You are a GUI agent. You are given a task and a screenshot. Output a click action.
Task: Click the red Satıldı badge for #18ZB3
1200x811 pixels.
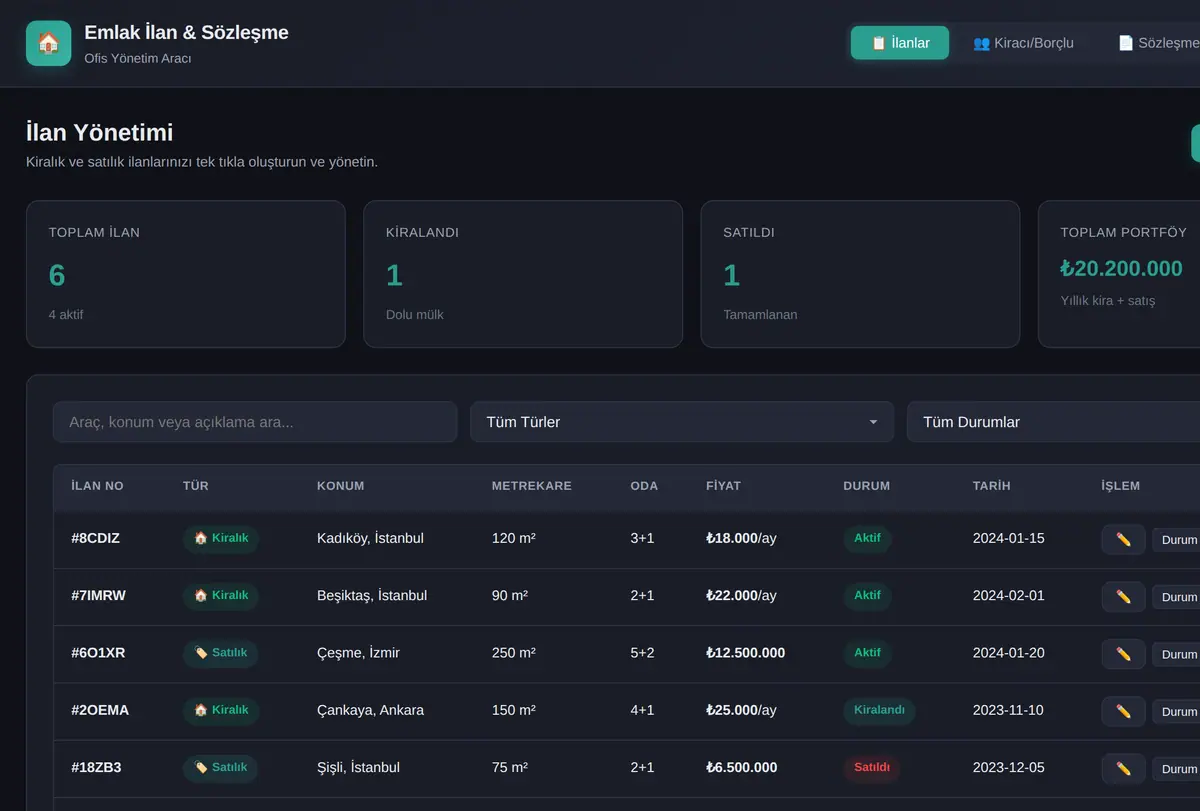coord(872,768)
